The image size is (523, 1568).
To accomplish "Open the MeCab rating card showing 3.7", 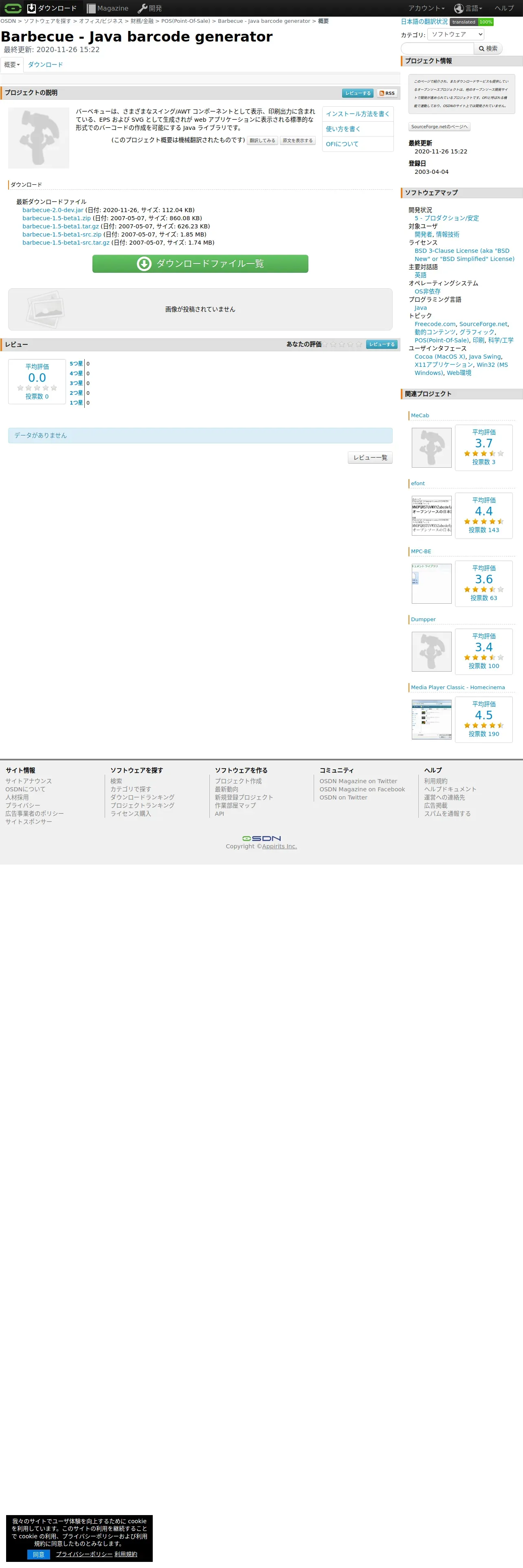I will pos(484,447).
